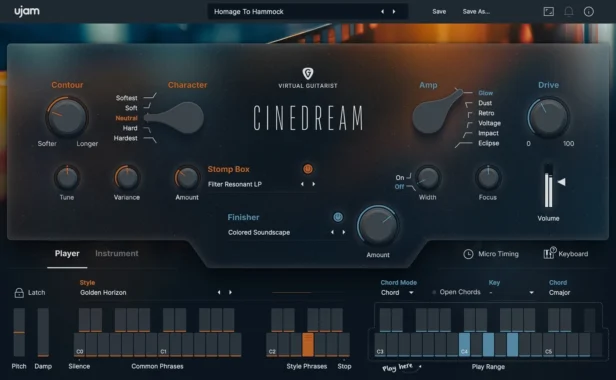Image resolution: width=616 pixels, height=380 pixels.
Task: Toggle Stomp Box power button
Action: click(x=308, y=169)
